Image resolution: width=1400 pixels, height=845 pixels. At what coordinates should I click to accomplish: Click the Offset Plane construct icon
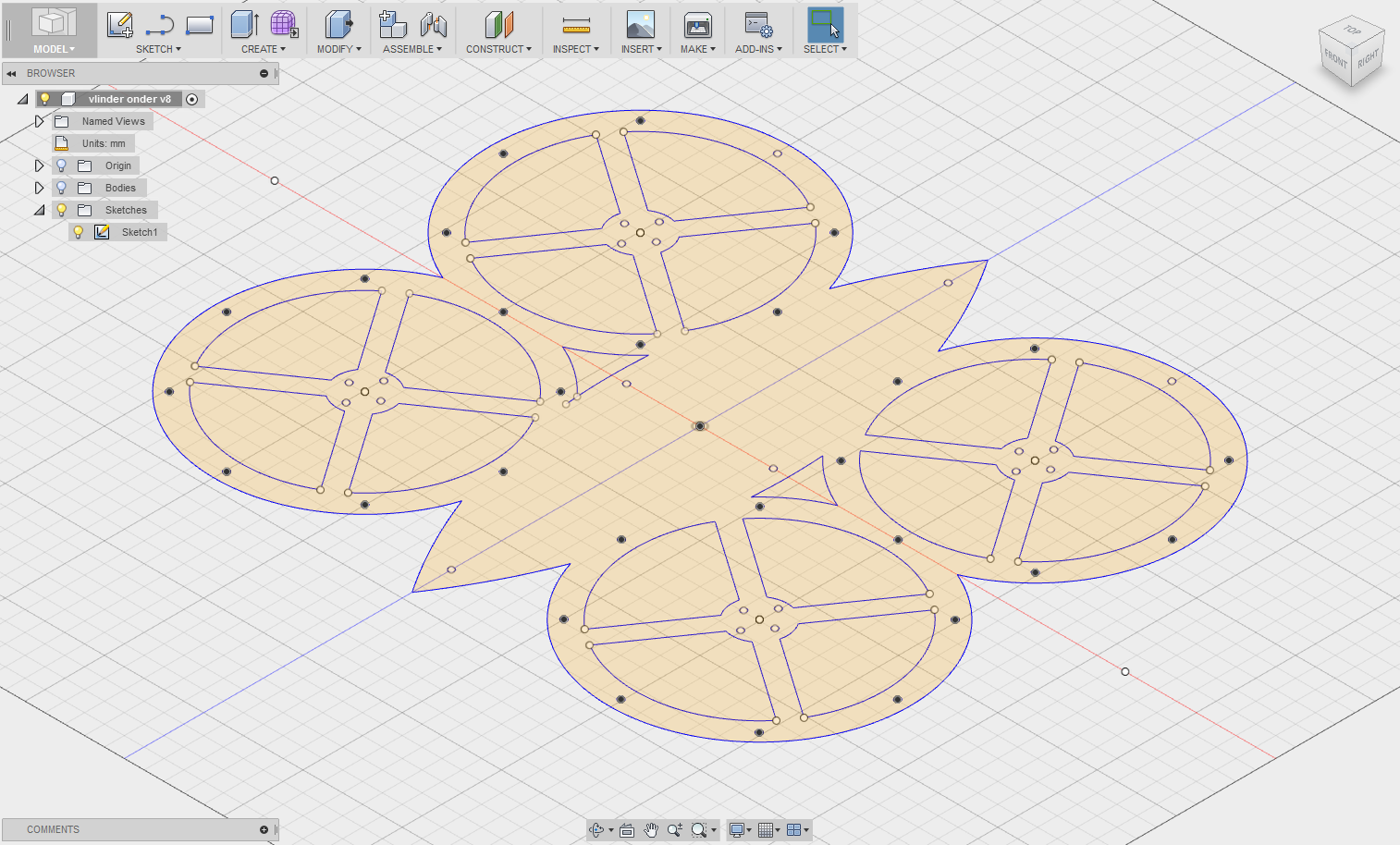[498, 25]
